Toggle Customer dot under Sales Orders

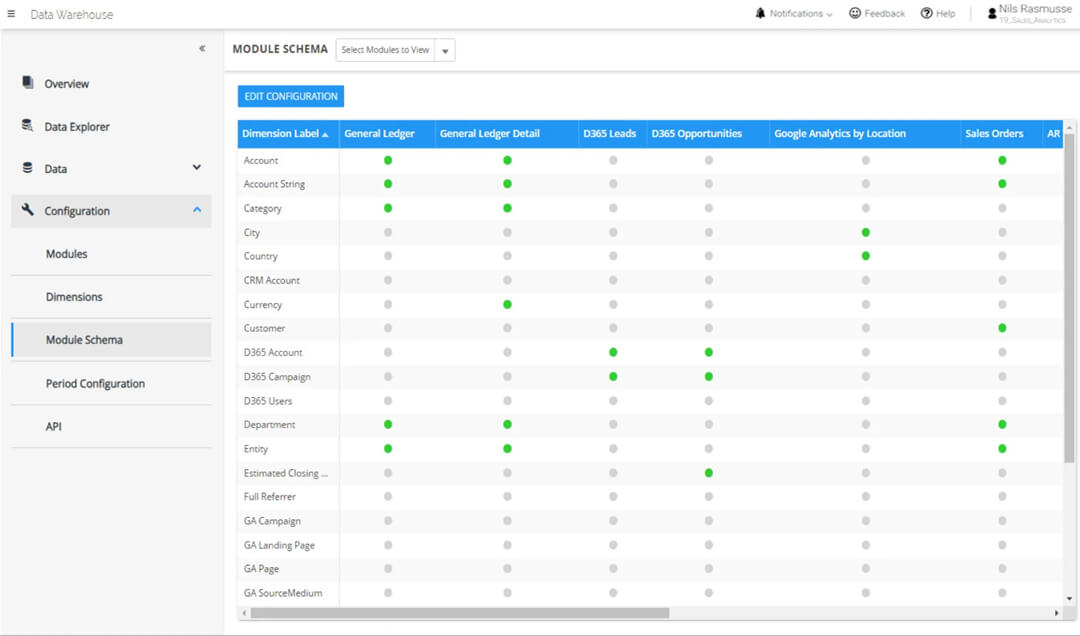coord(1002,328)
